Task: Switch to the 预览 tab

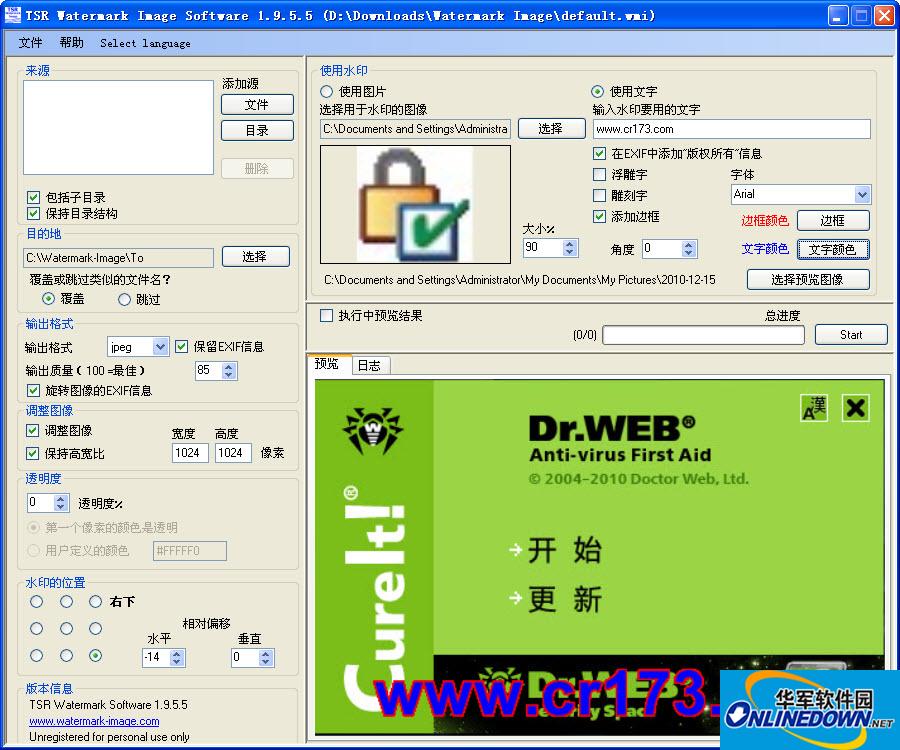Action: (327, 364)
